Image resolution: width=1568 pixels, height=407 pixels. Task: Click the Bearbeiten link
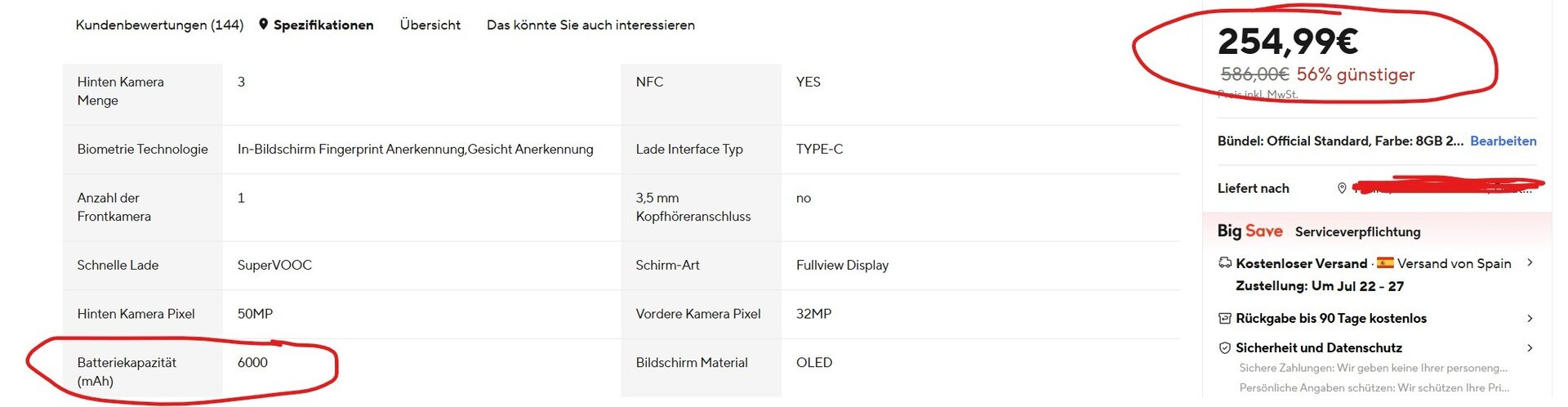click(1503, 141)
